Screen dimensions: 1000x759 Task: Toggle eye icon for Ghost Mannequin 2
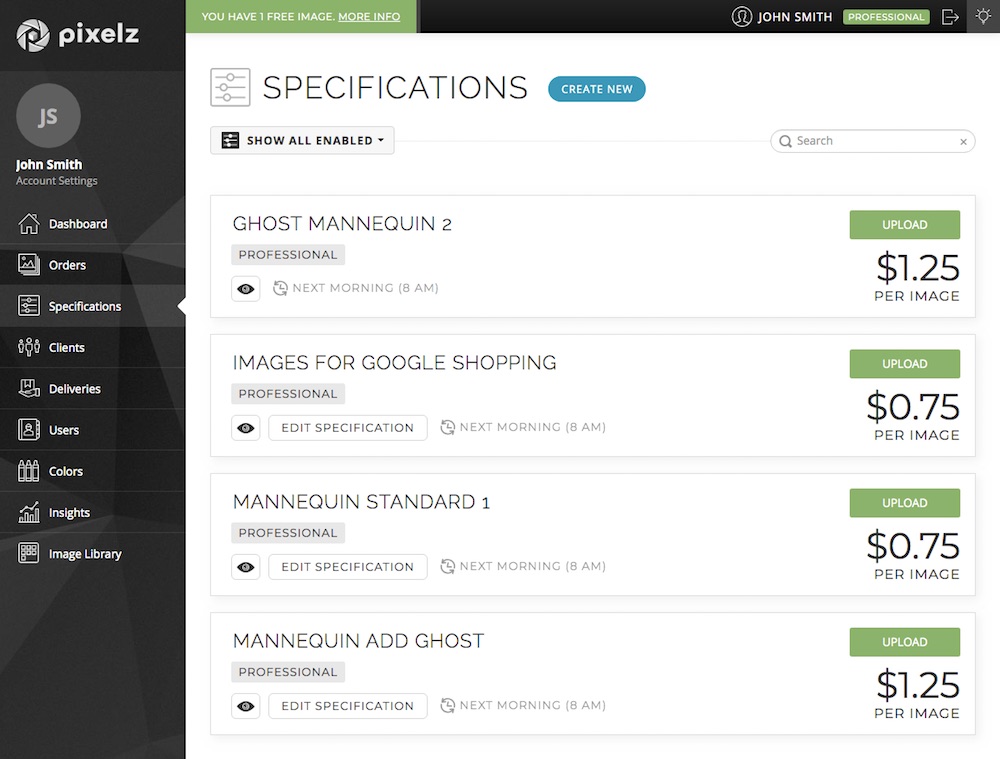click(246, 289)
